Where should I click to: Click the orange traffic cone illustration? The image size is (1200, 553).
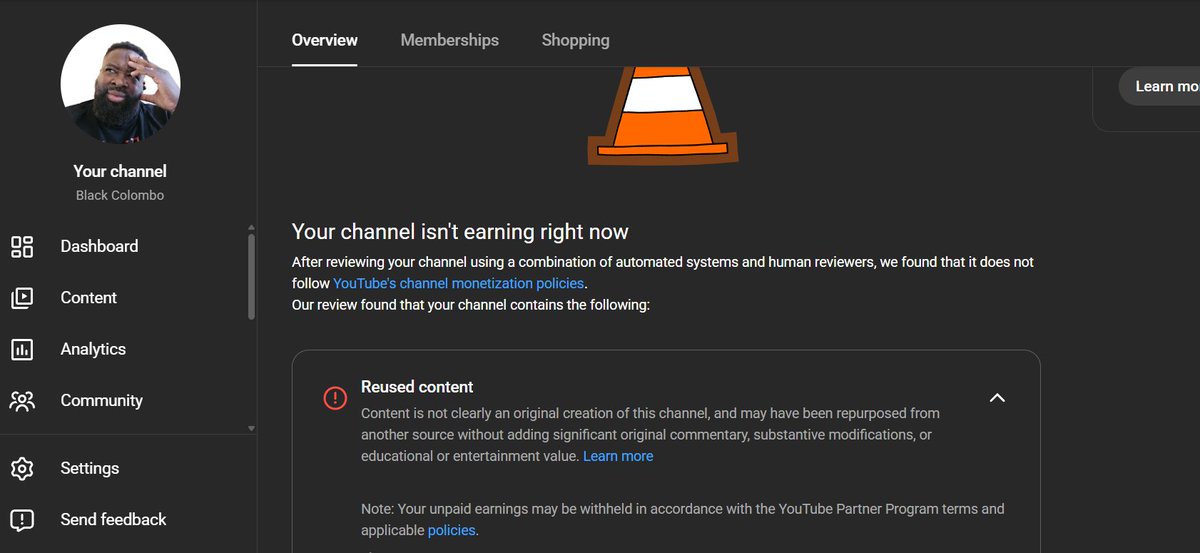663,115
